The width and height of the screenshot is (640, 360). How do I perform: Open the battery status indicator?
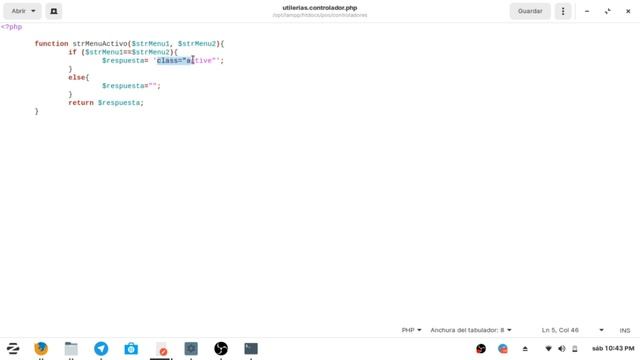coord(575,349)
